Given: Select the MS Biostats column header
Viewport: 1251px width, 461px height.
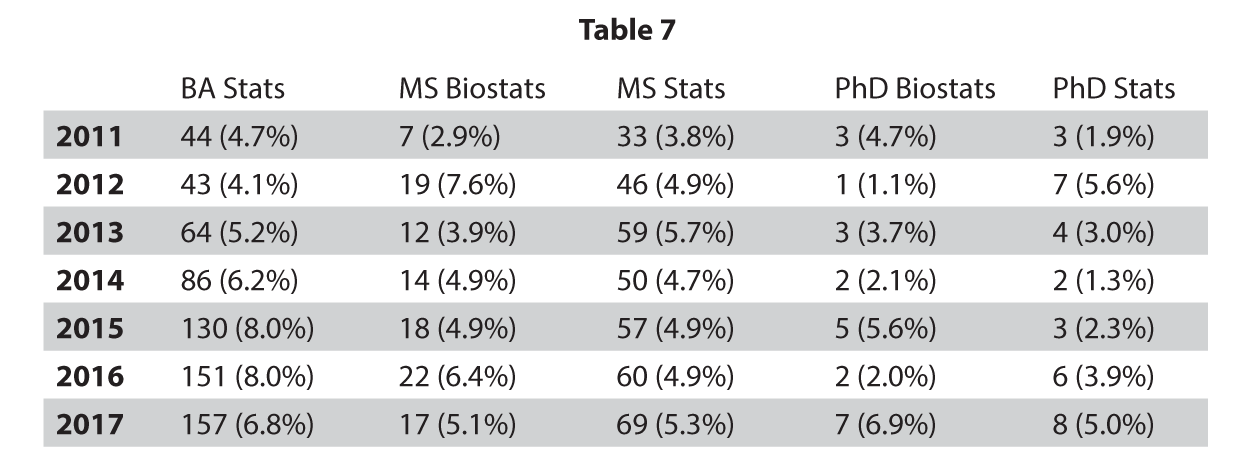Looking at the screenshot, I should (472, 89).
